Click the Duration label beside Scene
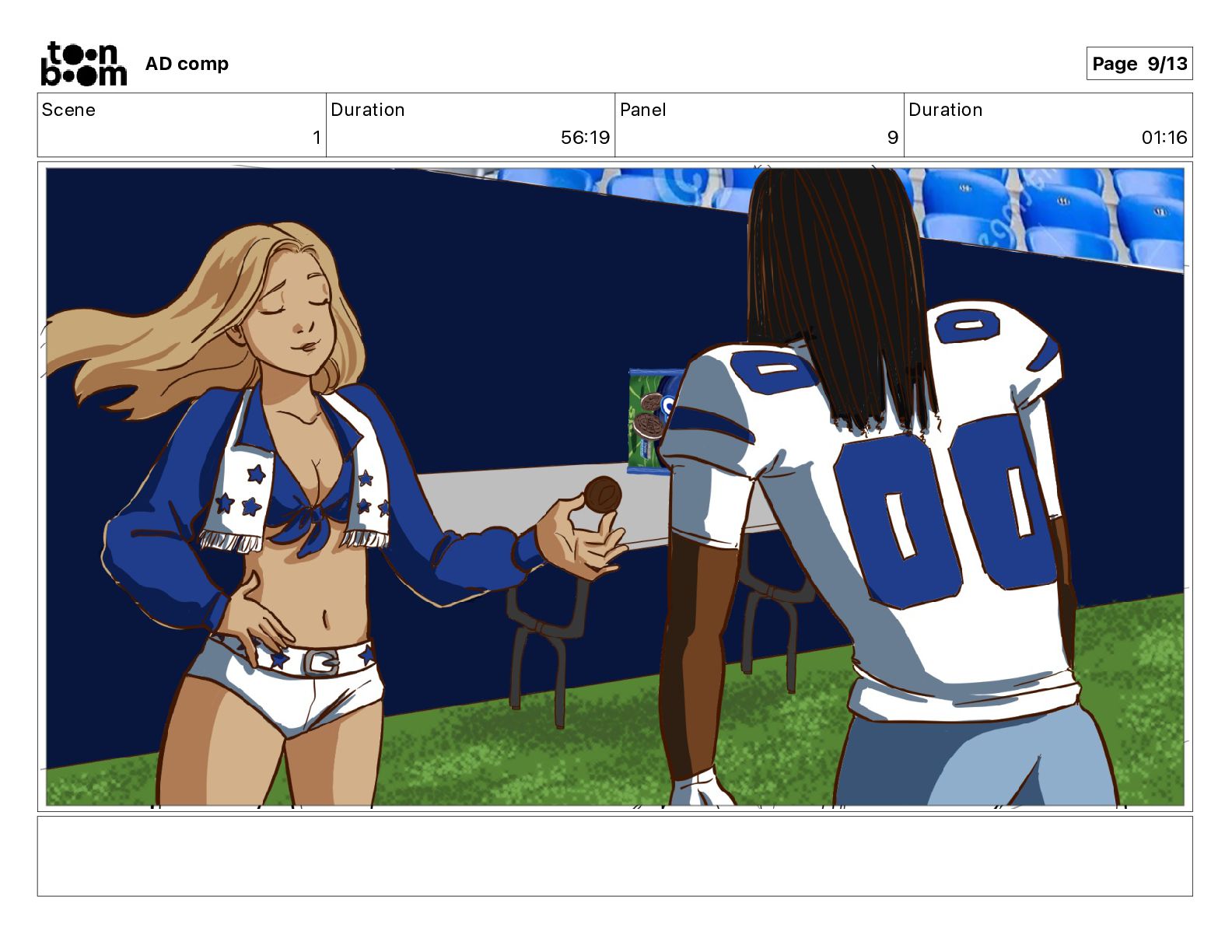This screenshot has height=952, width=1232. [368, 110]
